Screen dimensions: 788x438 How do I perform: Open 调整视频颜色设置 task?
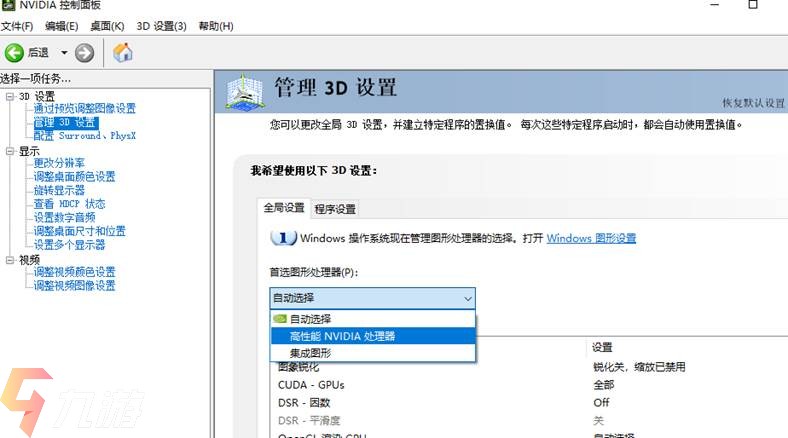tap(74, 272)
